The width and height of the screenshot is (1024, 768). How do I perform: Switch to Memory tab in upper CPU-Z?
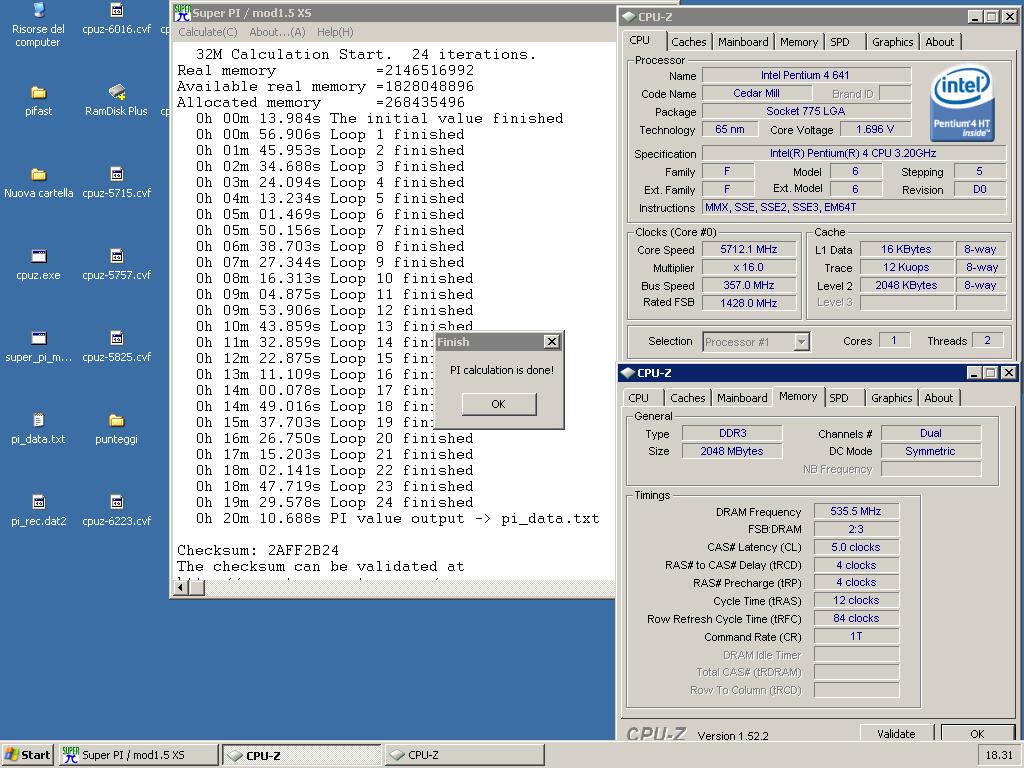click(799, 42)
